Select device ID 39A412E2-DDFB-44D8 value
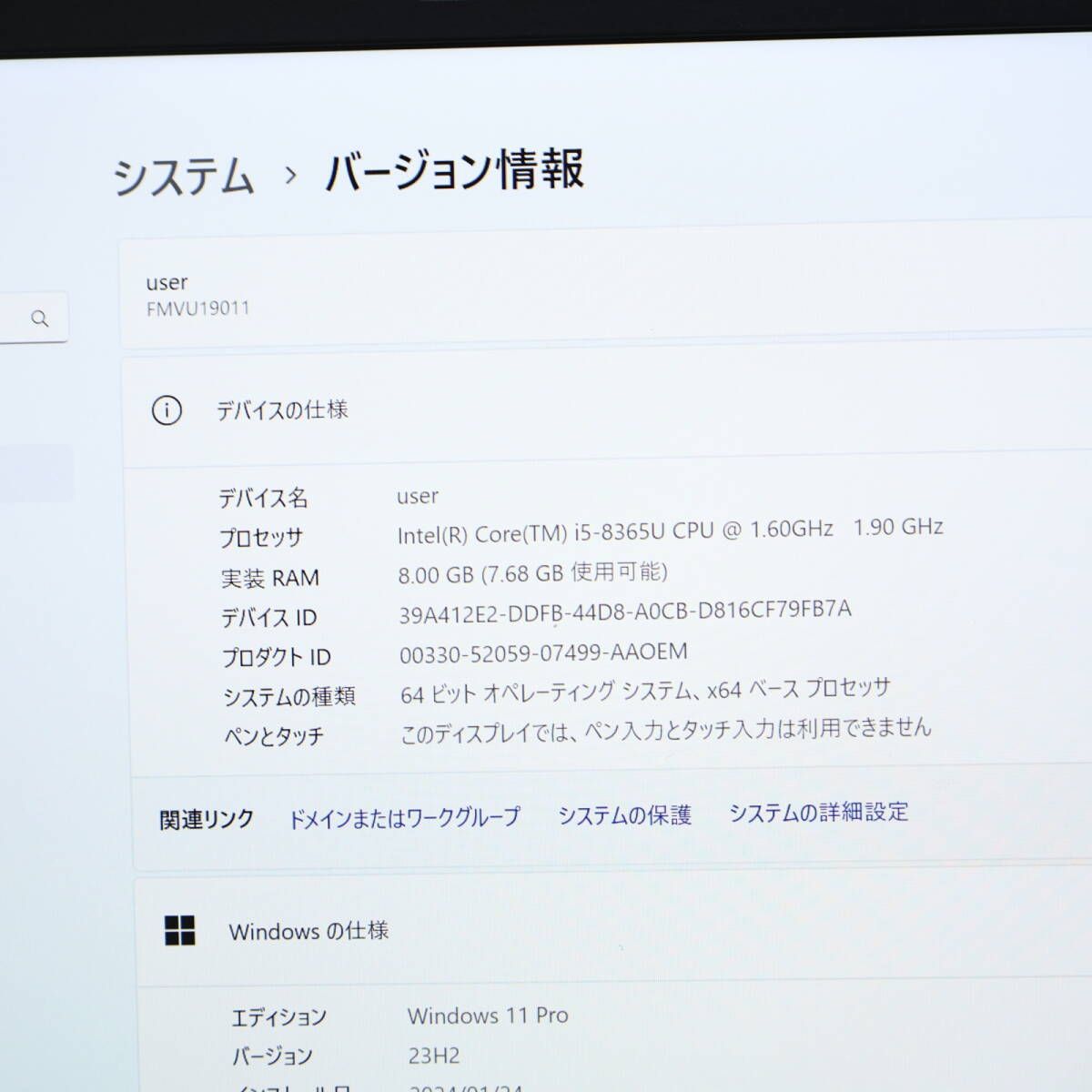The height and width of the screenshot is (1092, 1092). (x=625, y=612)
